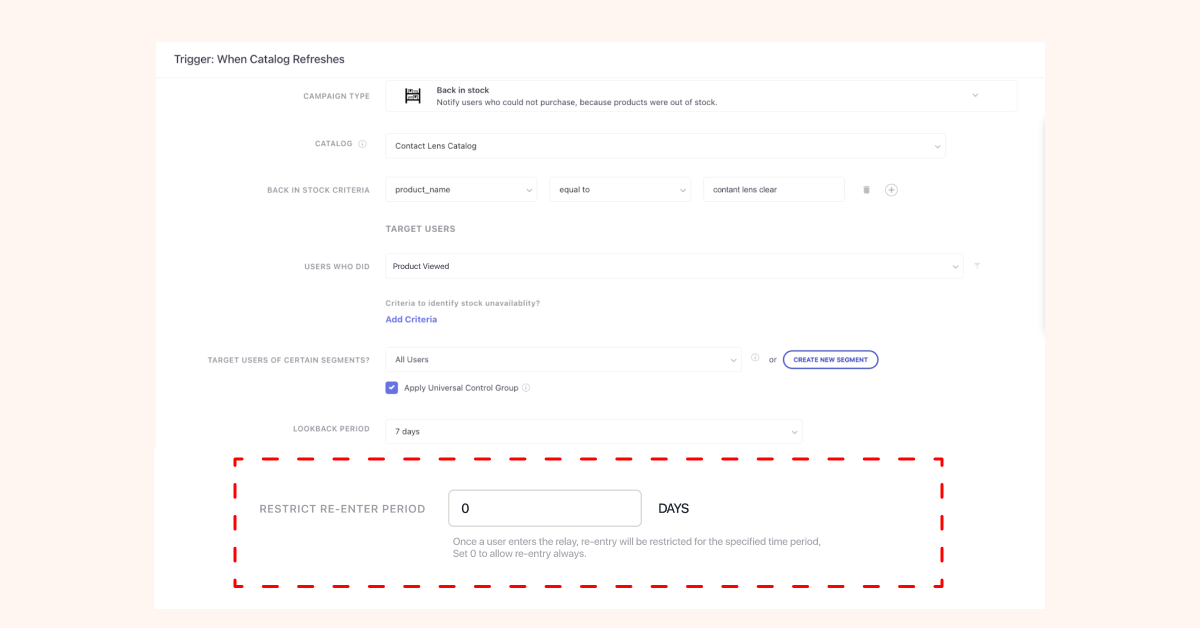Image resolution: width=1200 pixels, height=628 pixels.
Task: Click the info icon beside Universal Control Group
Action: (x=526, y=388)
